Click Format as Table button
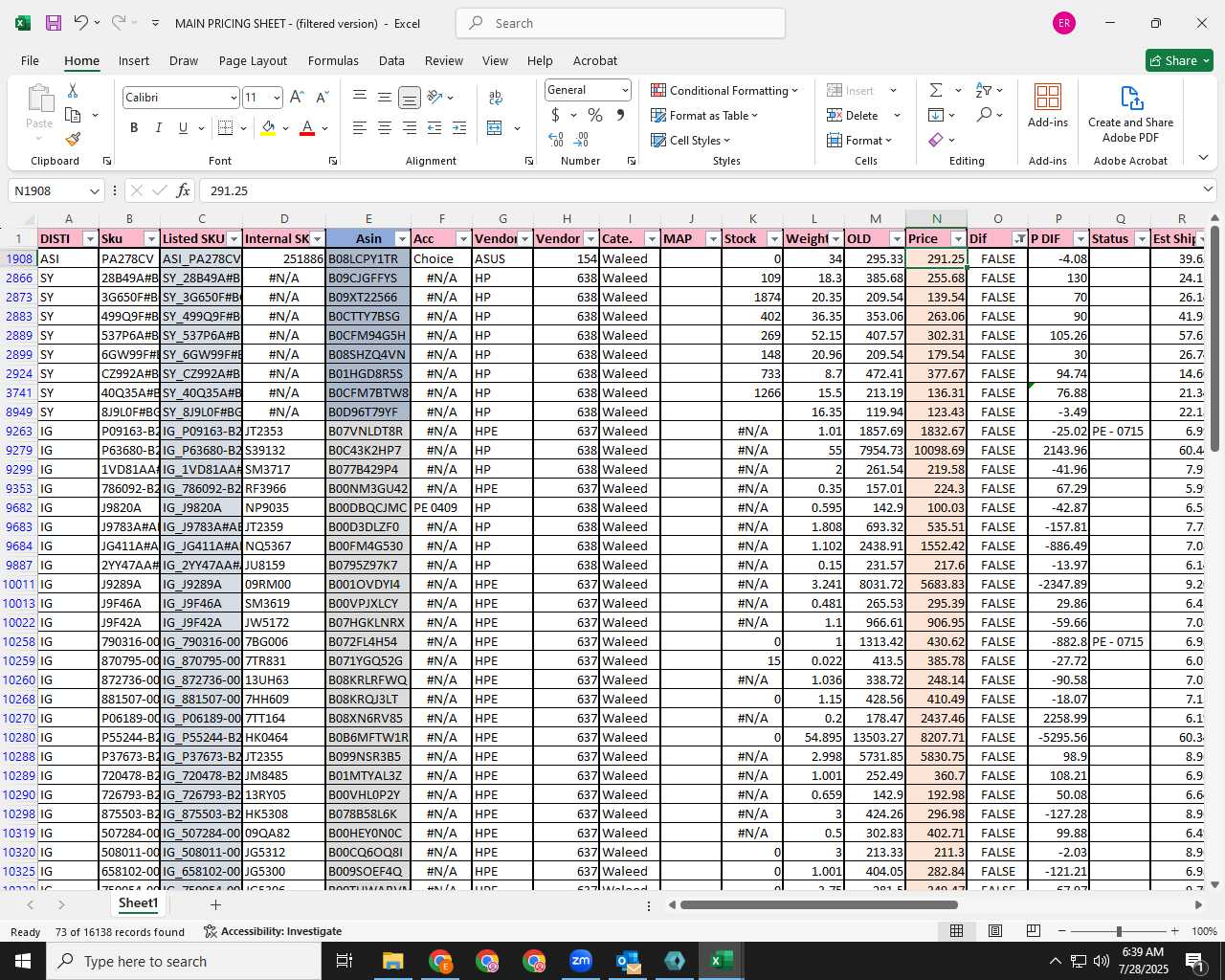The image size is (1225, 980). [x=704, y=115]
